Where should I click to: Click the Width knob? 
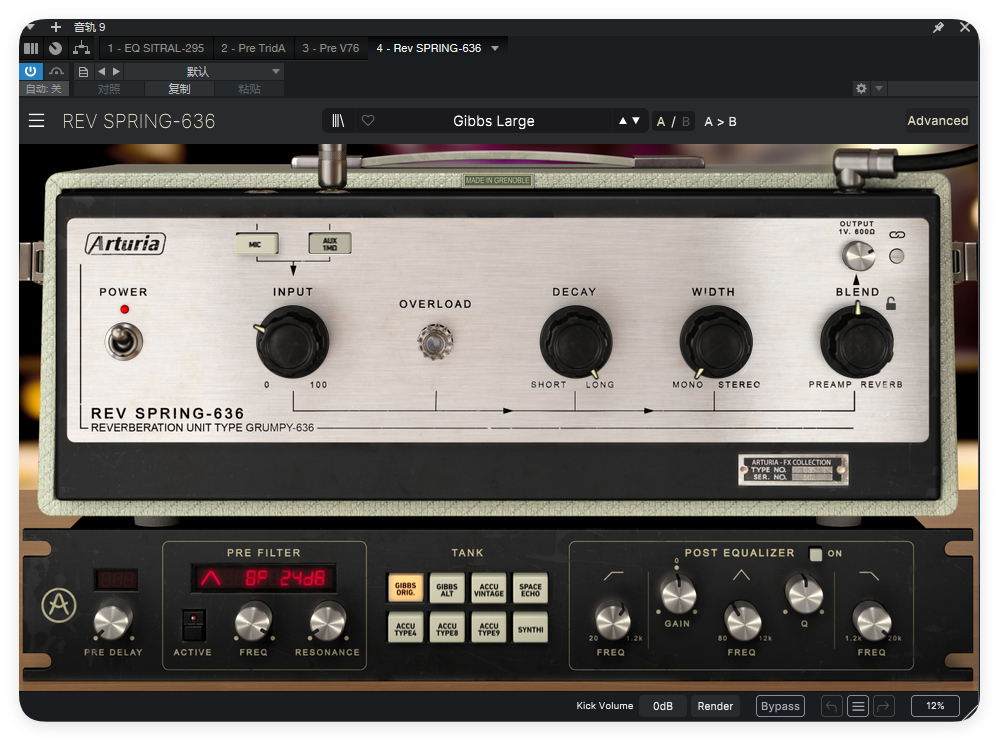tap(715, 342)
